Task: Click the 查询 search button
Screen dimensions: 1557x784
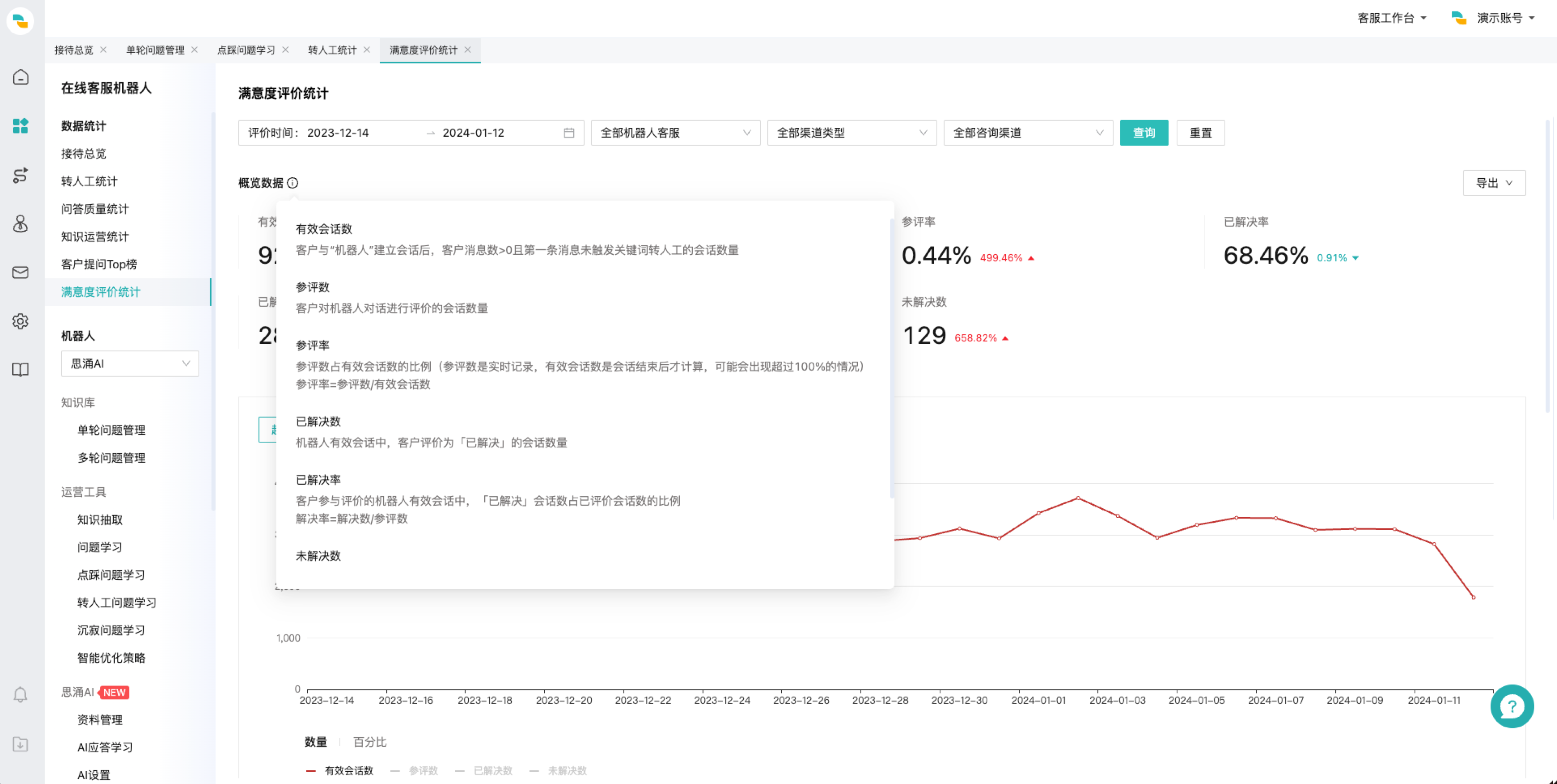Action: point(1144,132)
